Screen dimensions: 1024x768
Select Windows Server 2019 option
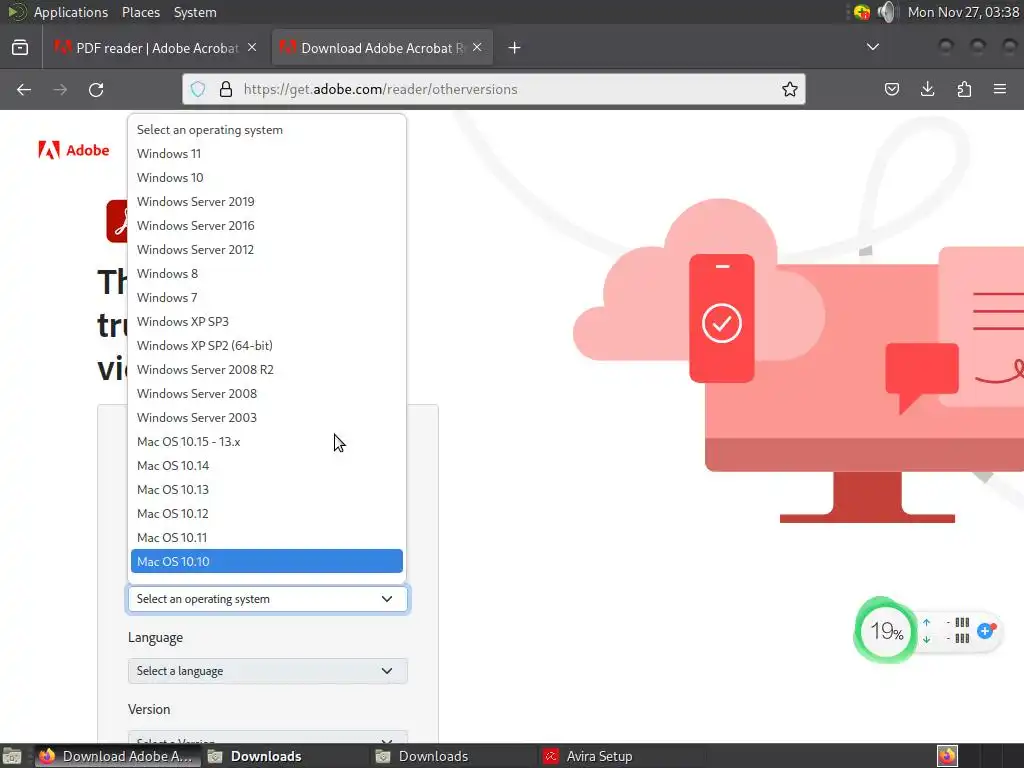tap(266, 202)
